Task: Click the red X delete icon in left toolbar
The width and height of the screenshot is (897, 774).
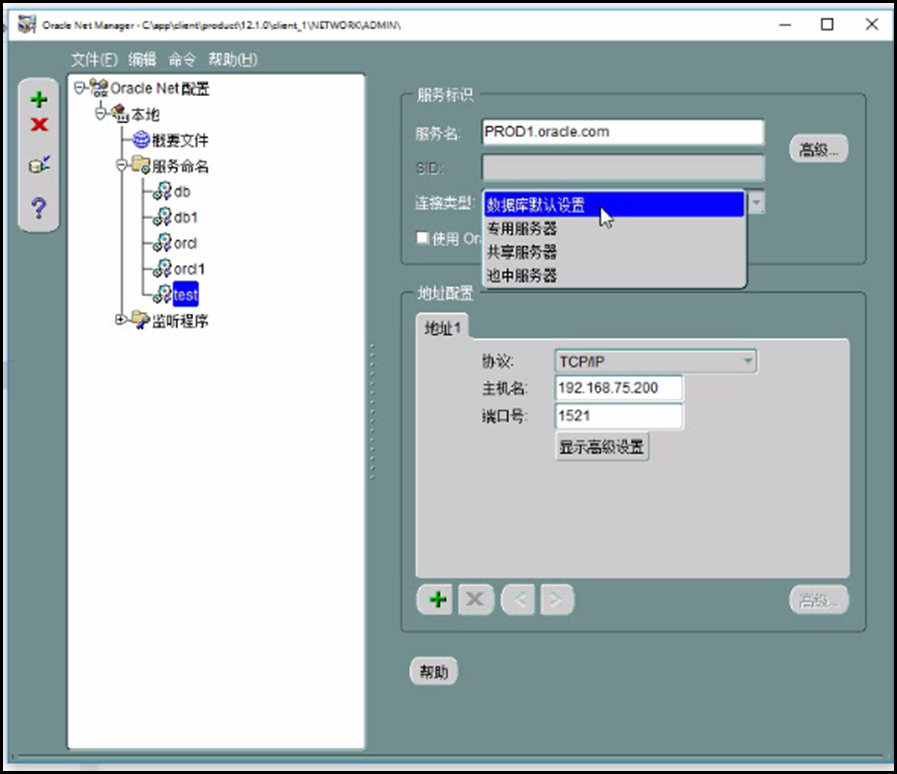Action: (39, 124)
